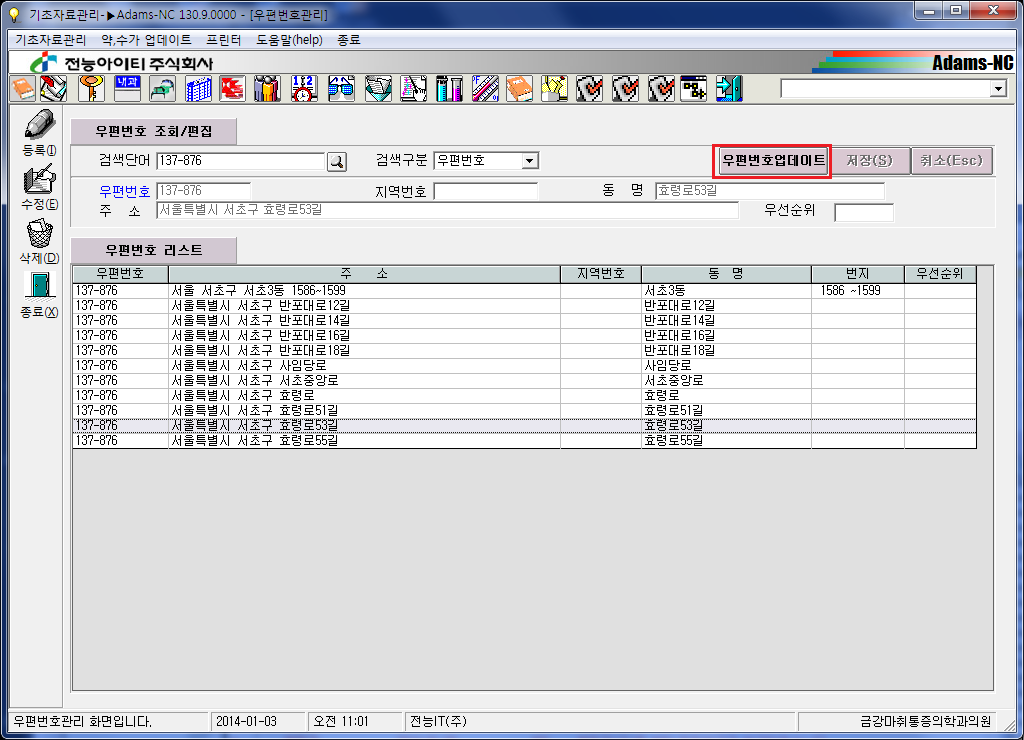Screen dimensions: 1024x740
Task: Click the 수정(E) edit sidebar icon
Action: [x=39, y=188]
